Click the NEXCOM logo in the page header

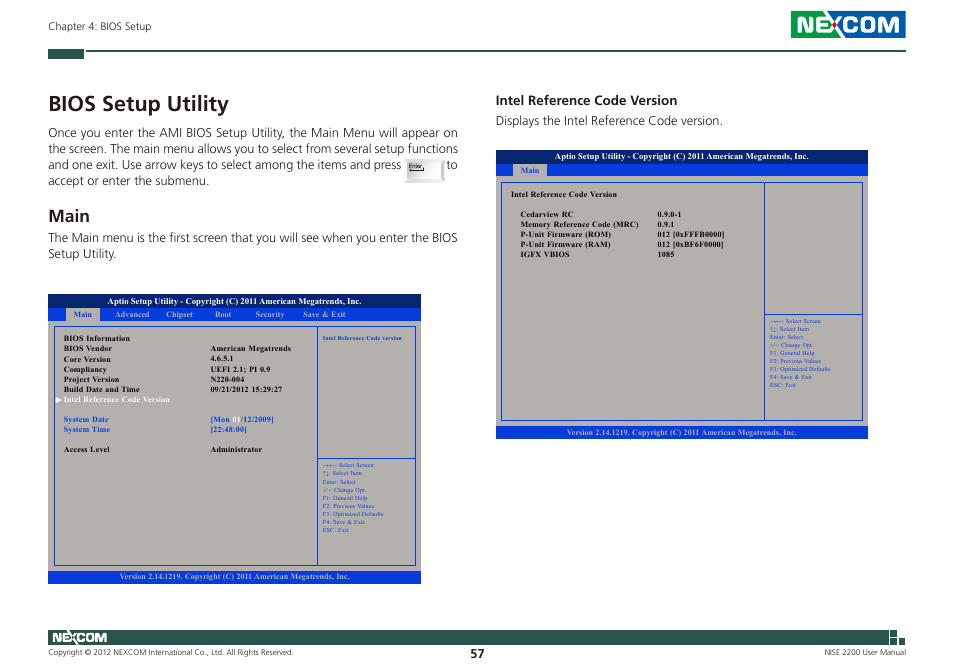click(x=848, y=24)
